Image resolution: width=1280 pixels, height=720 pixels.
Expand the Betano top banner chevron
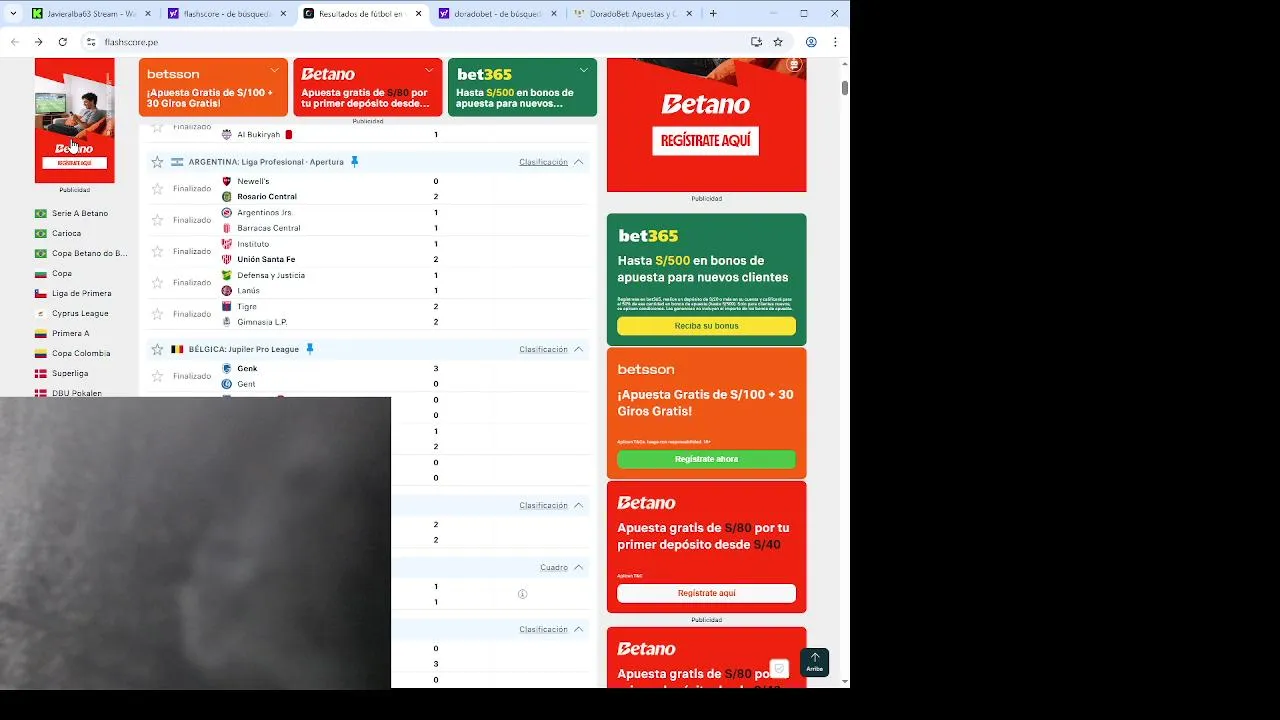(x=429, y=70)
